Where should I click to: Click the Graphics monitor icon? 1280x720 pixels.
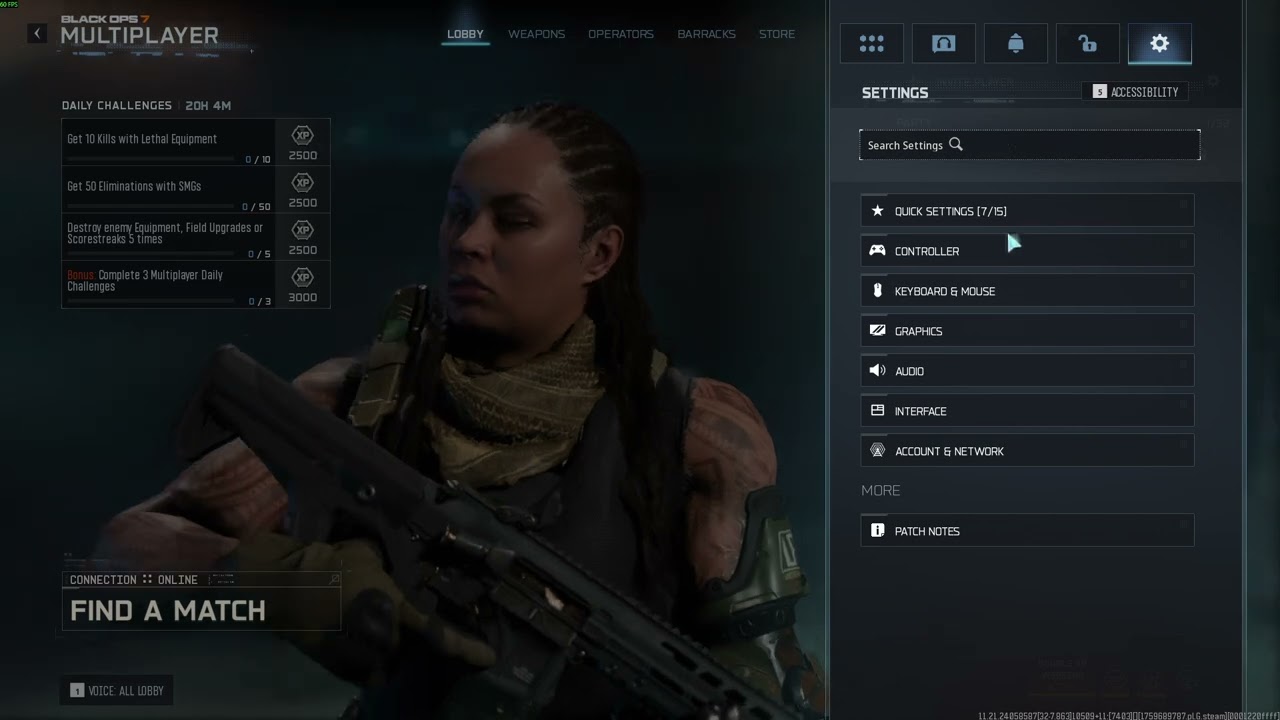[877, 331]
